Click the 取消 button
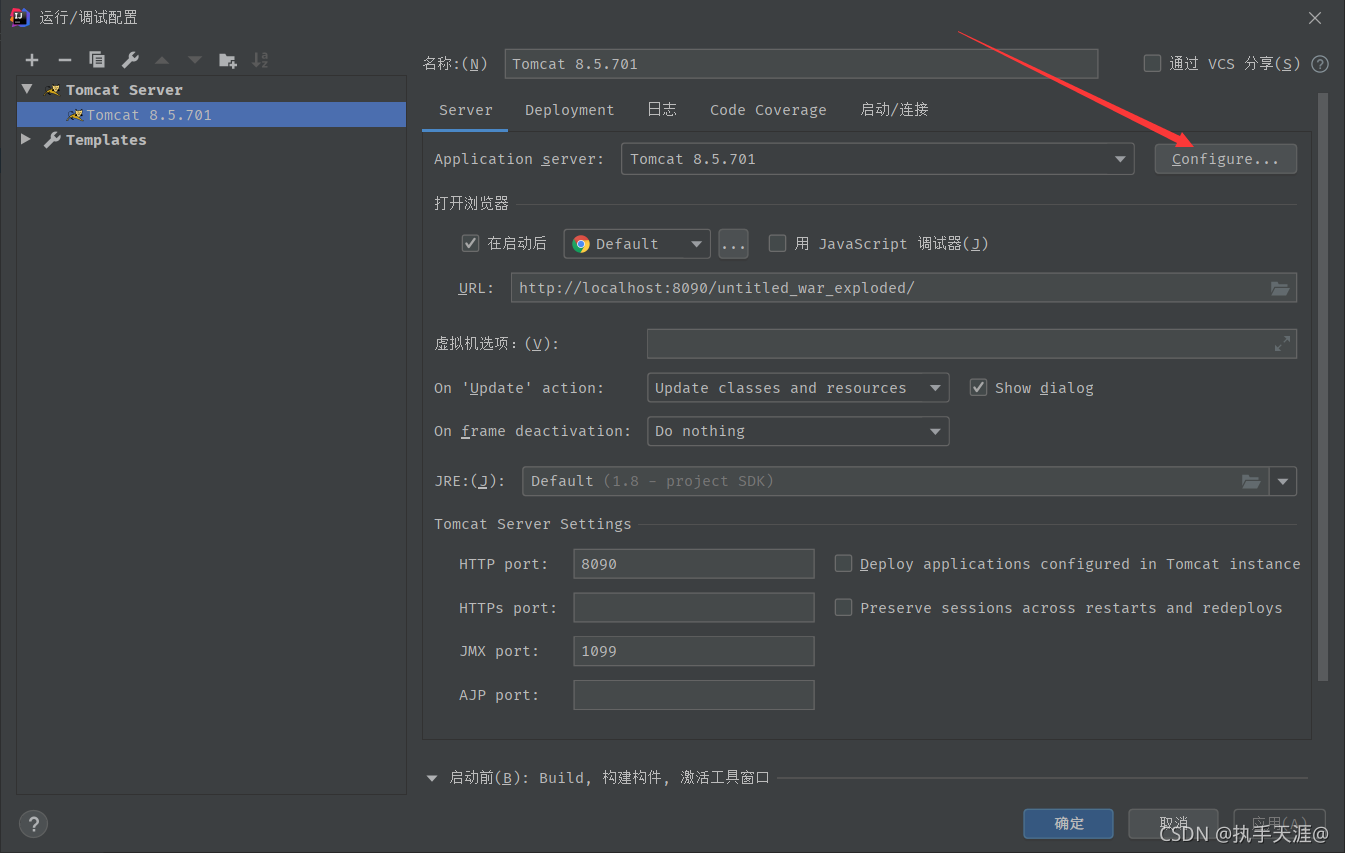1345x853 pixels. pyautogui.click(x=1174, y=824)
